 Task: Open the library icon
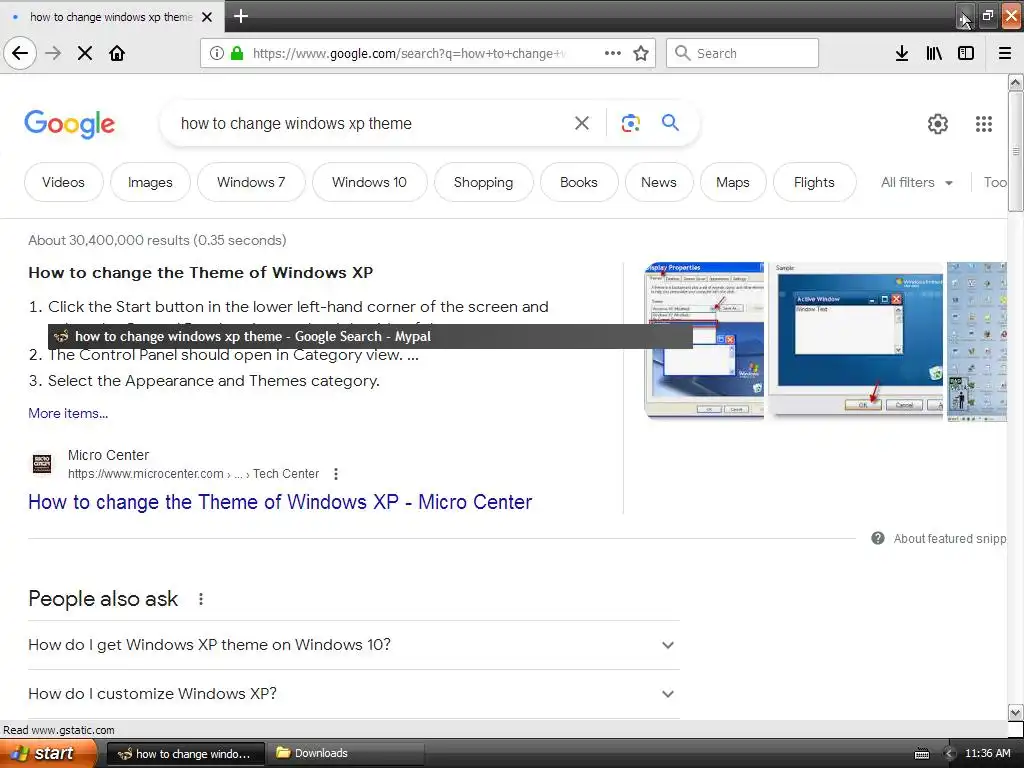pyautogui.click(x=934, y=53)
